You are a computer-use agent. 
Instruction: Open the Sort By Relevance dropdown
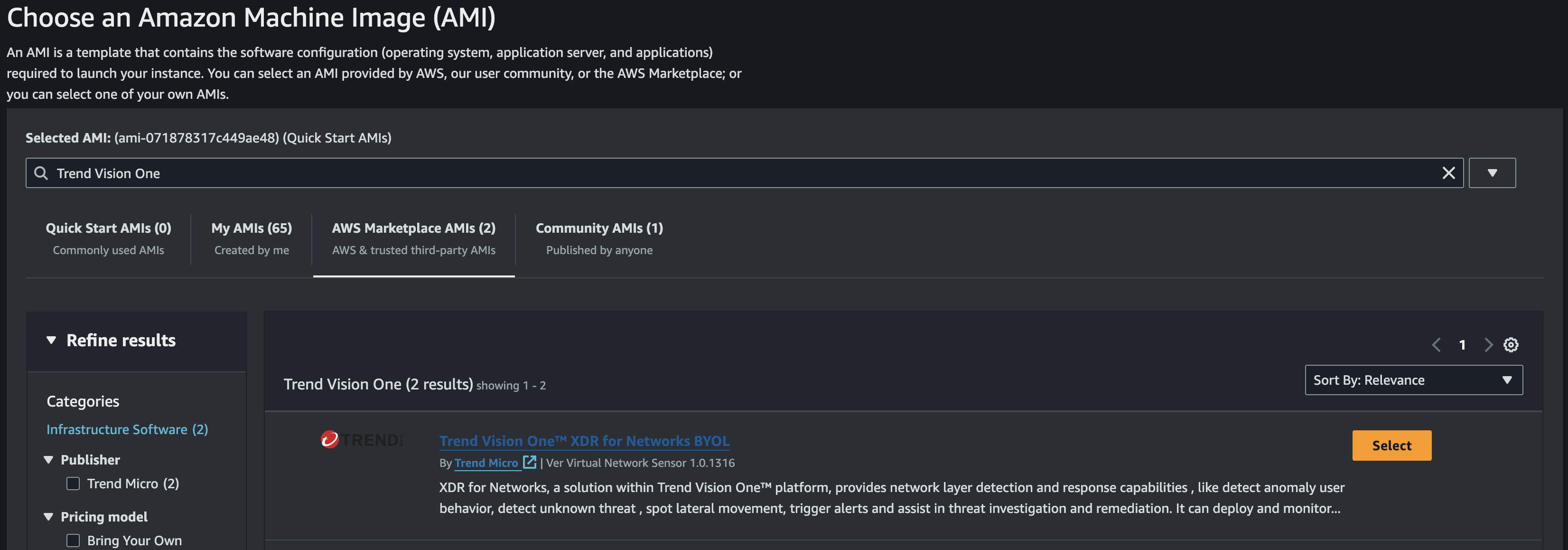tap(1413, 380)
